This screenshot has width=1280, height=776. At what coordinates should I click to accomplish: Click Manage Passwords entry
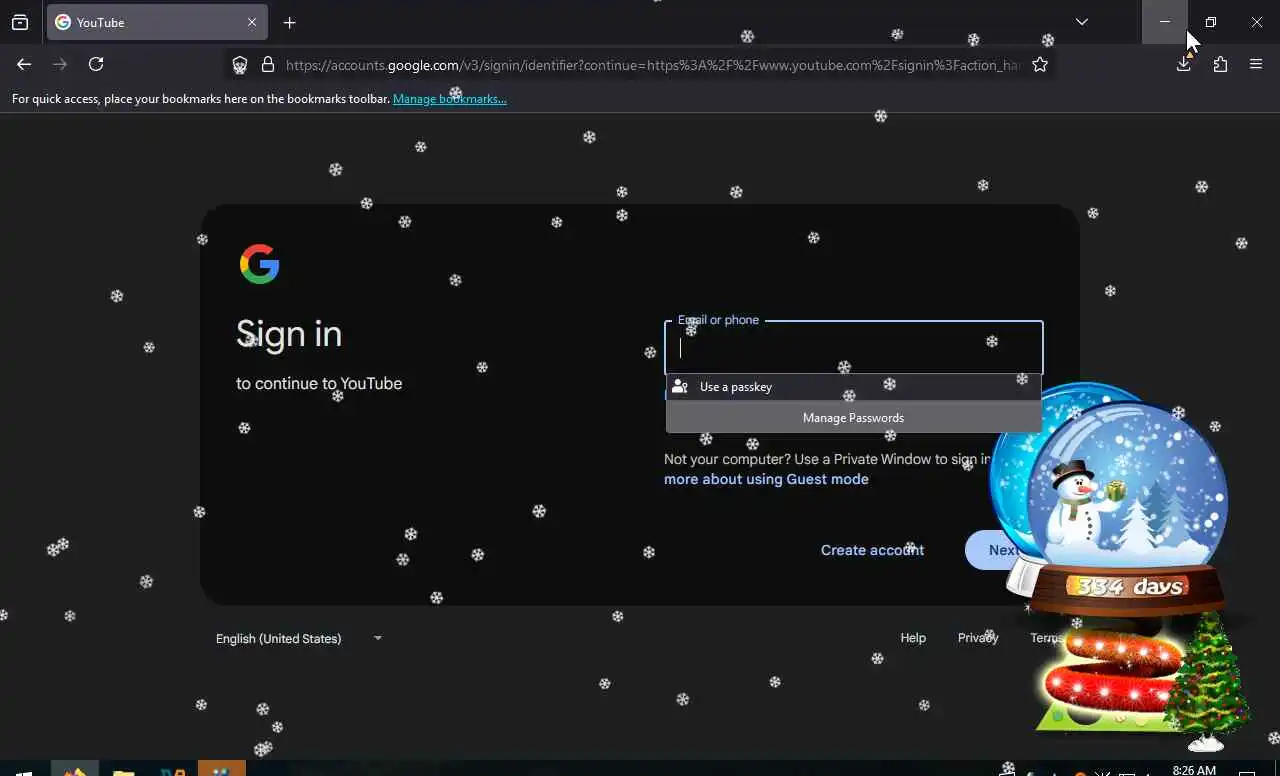[853, 418]
